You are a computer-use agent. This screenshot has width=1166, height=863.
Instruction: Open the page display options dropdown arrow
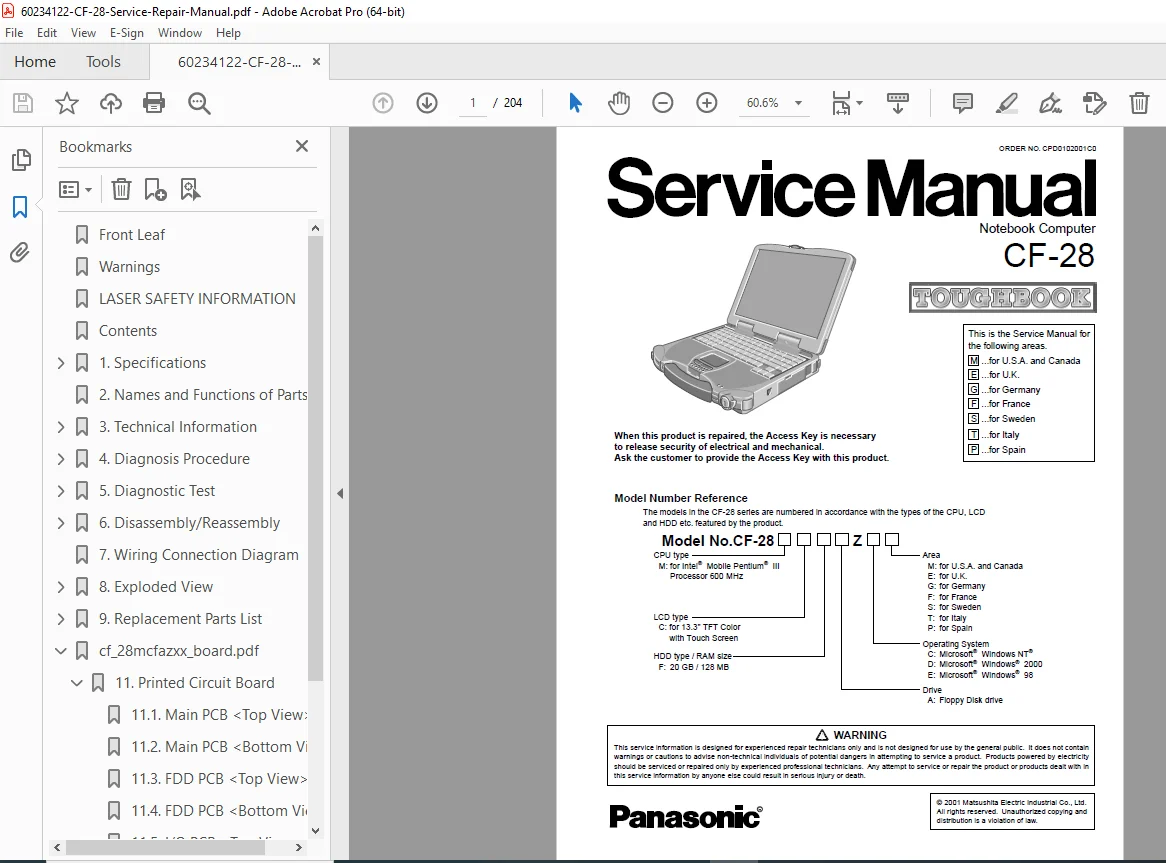coord(860,103)
